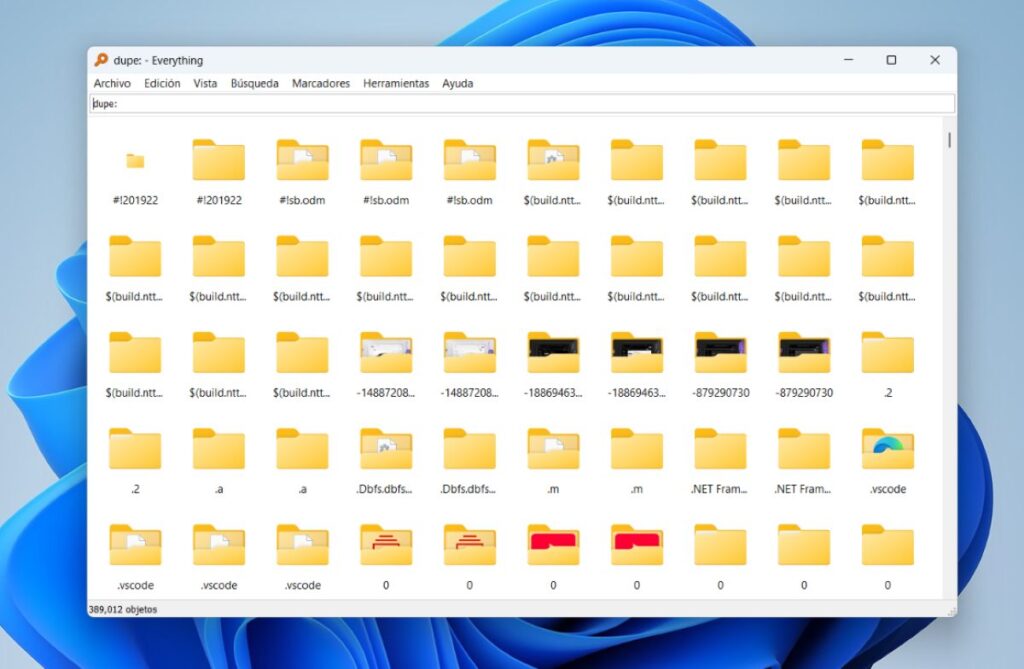Click the 389,012 objetos status bar text
This screenshot has height=669, width=1024.
(123, 610)
